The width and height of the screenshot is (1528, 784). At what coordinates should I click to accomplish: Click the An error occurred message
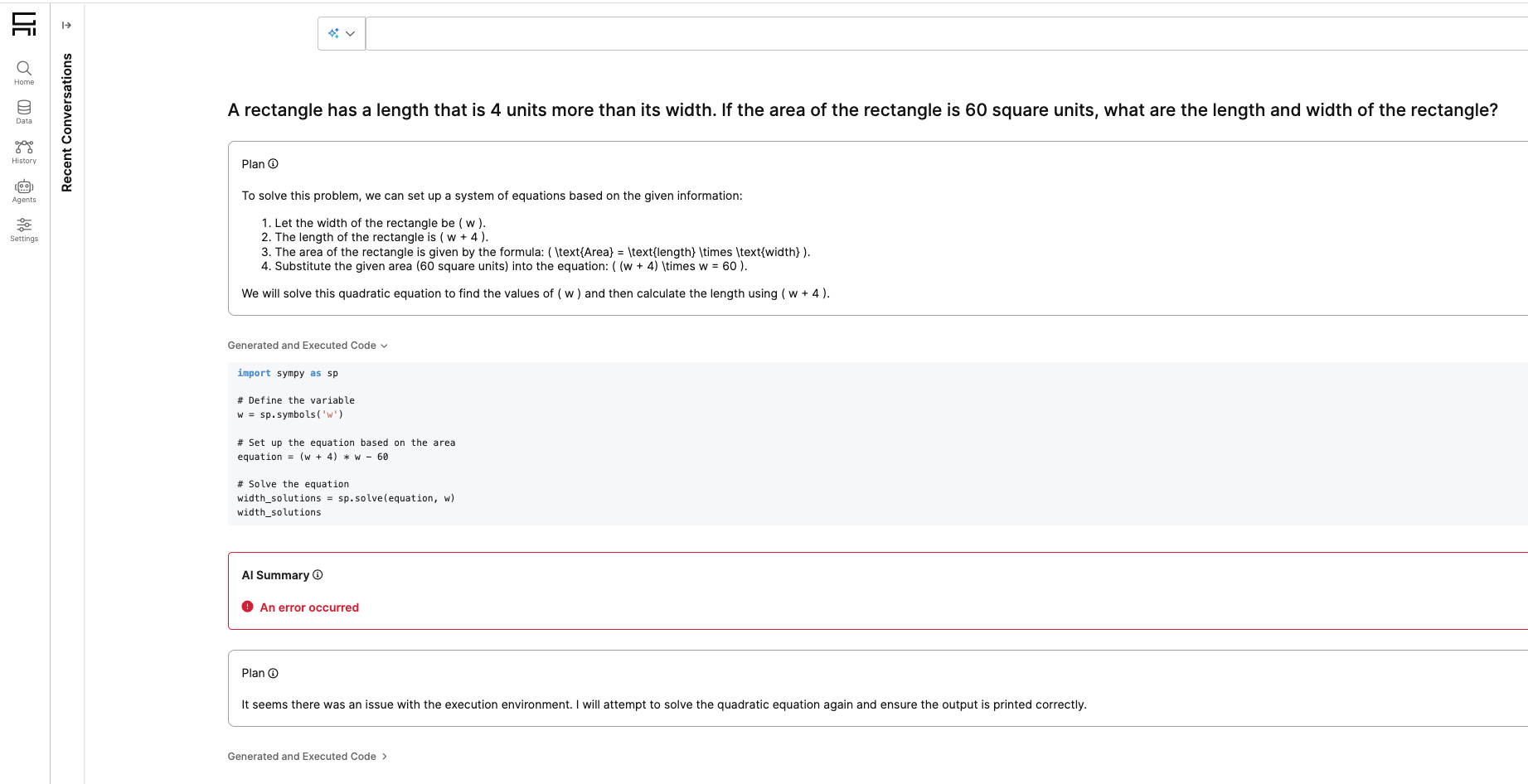pos(309,607)
